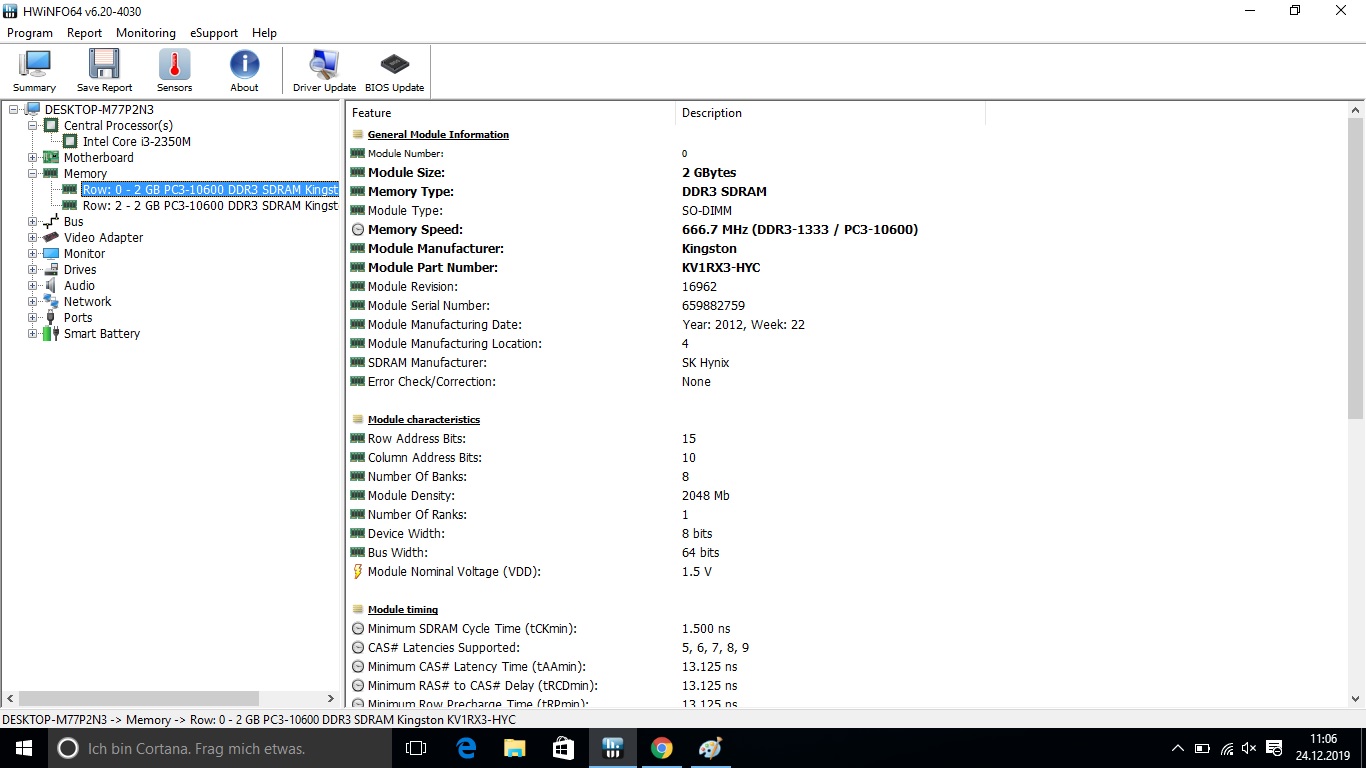Viewport: 1366px width, 768px height.
Task: Expand the Network tree node
Action: (x=33, y=301)
